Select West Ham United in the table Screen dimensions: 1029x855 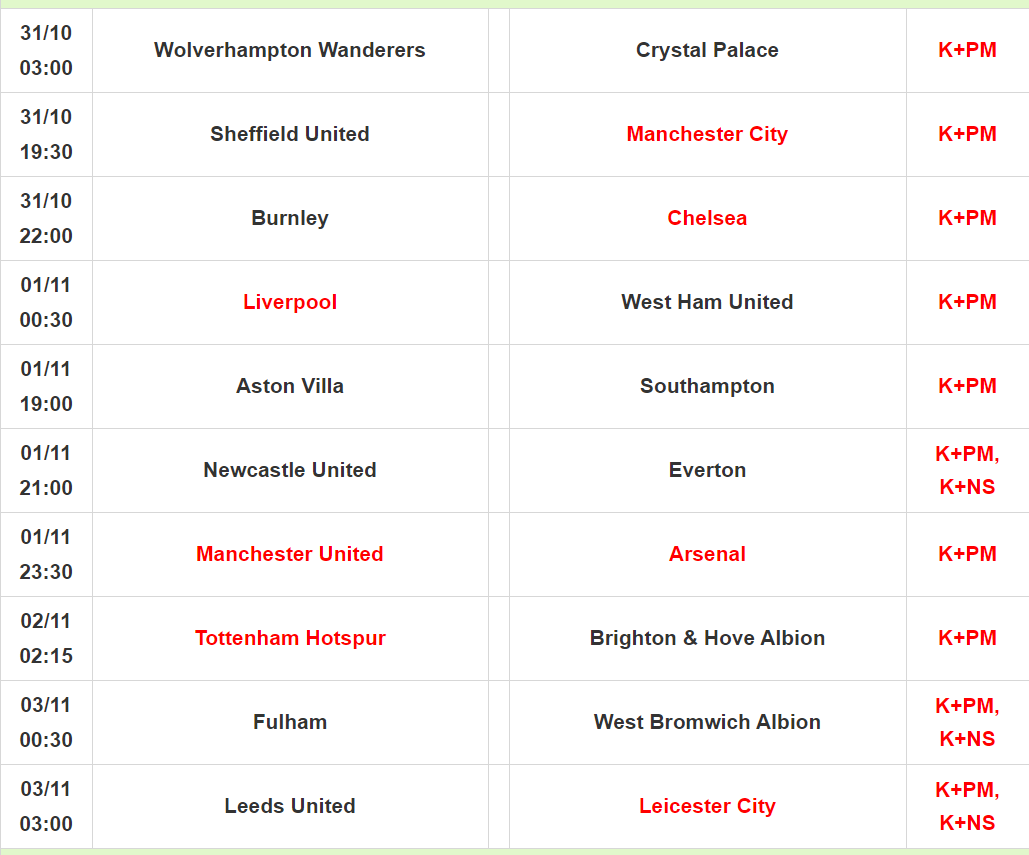click(707, 302)
